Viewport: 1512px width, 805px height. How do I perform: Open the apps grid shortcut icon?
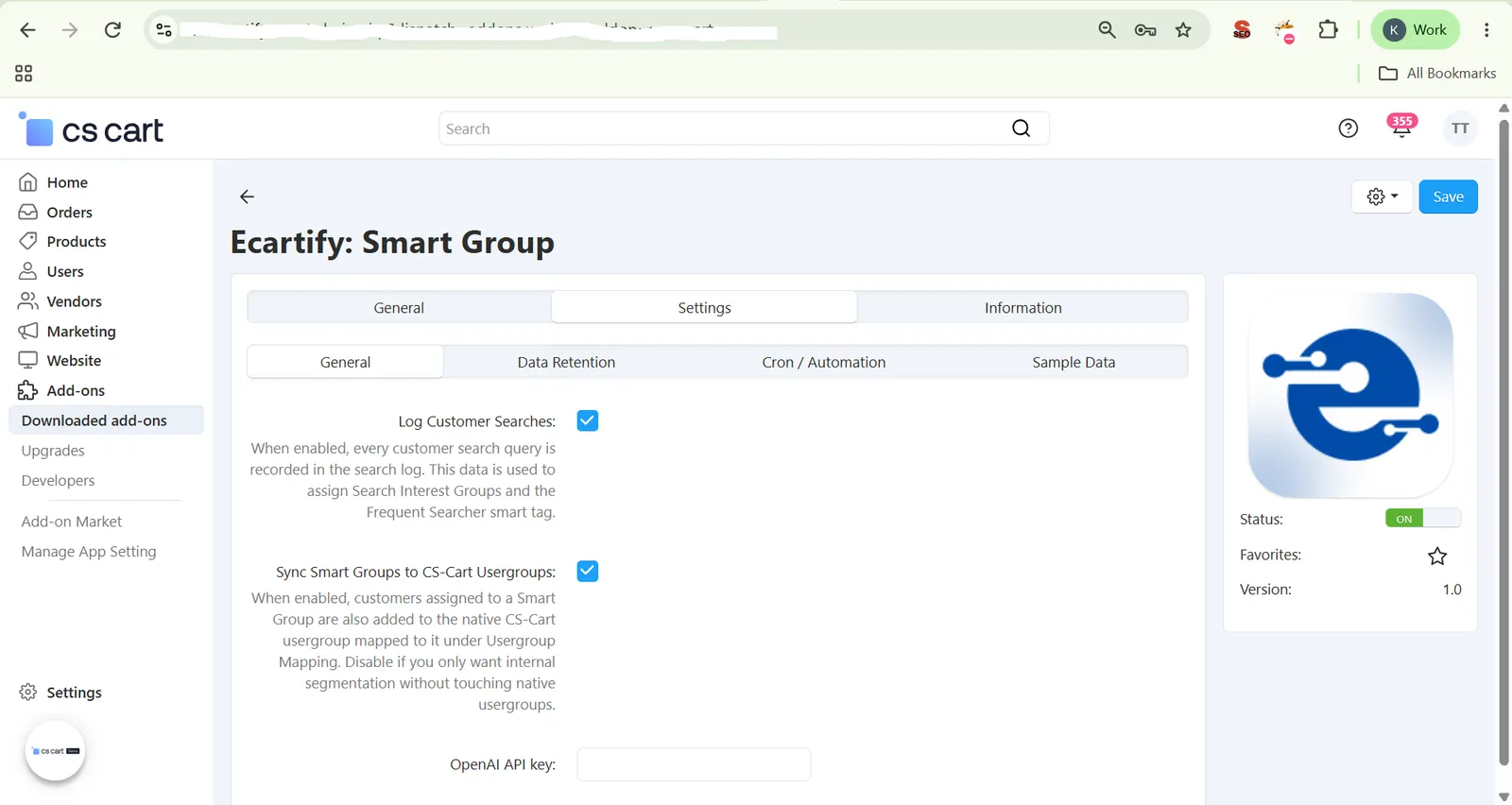(x=24, y=73)
